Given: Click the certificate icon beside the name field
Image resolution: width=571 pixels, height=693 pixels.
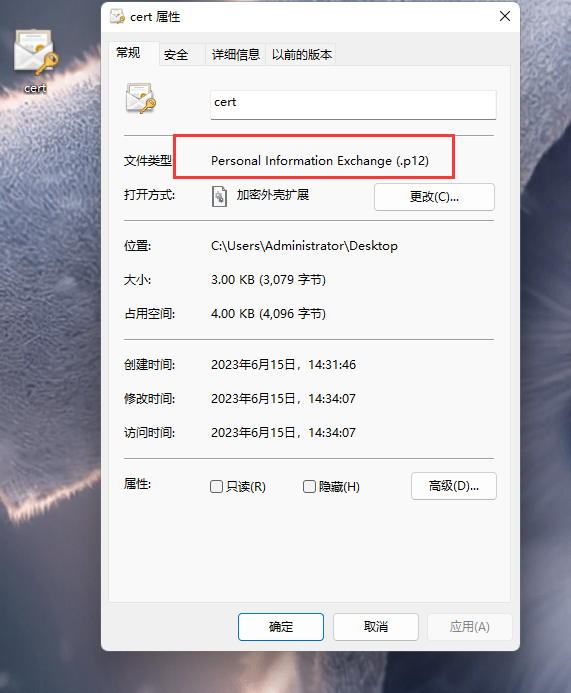Looking at the screenshot, I should (141, 98).
